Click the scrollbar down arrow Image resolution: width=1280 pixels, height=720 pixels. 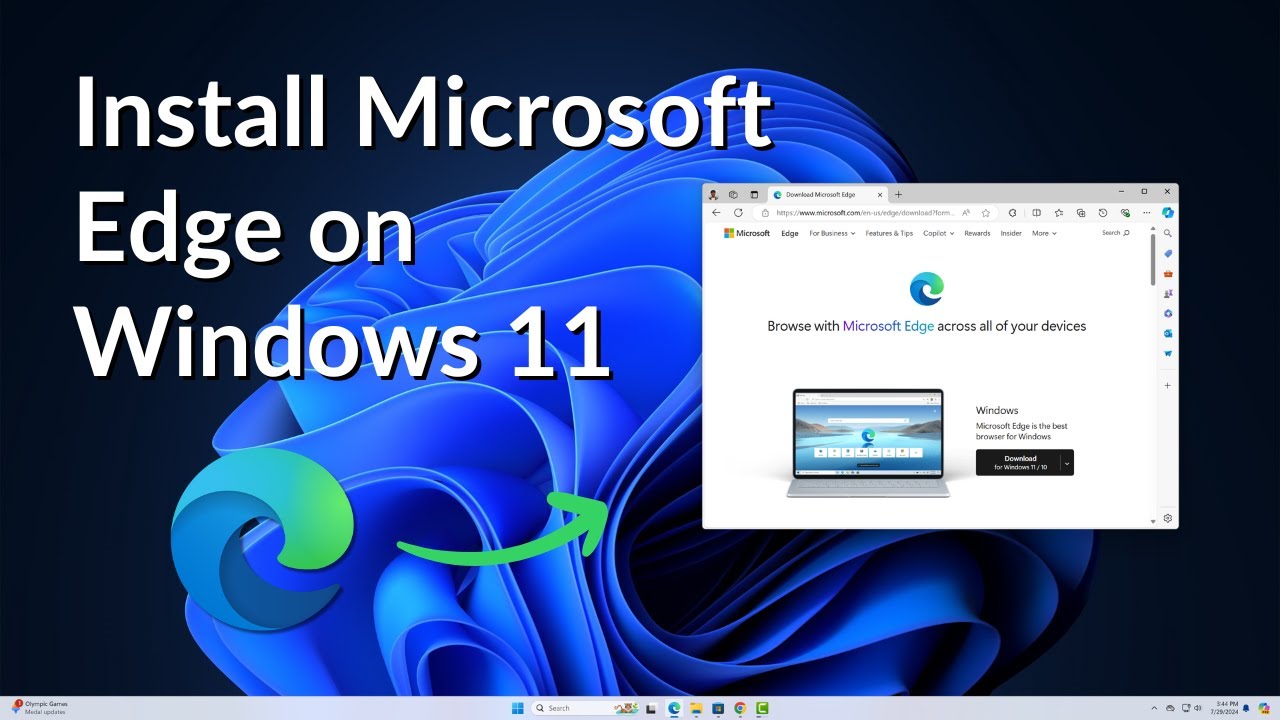[1153, 520]
